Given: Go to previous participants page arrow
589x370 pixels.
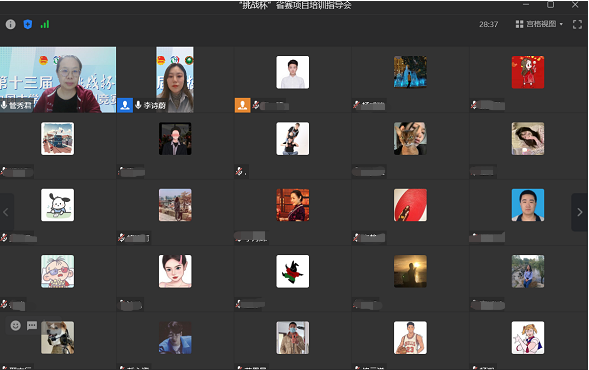Looking at the screenshot, I should click(x=6, y=212).
